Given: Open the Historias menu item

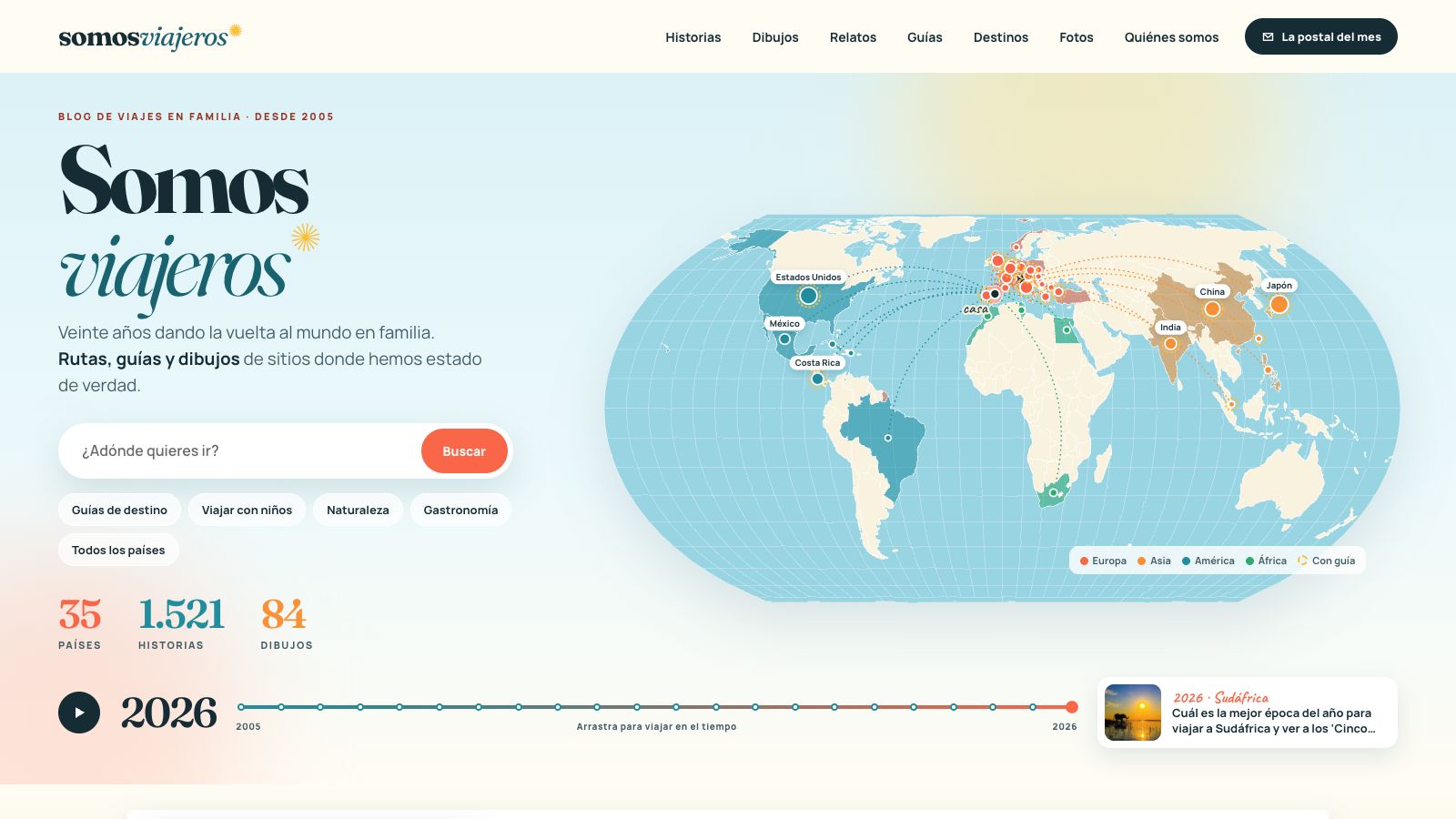Looking at the screenshot, I should coord(693,37).
